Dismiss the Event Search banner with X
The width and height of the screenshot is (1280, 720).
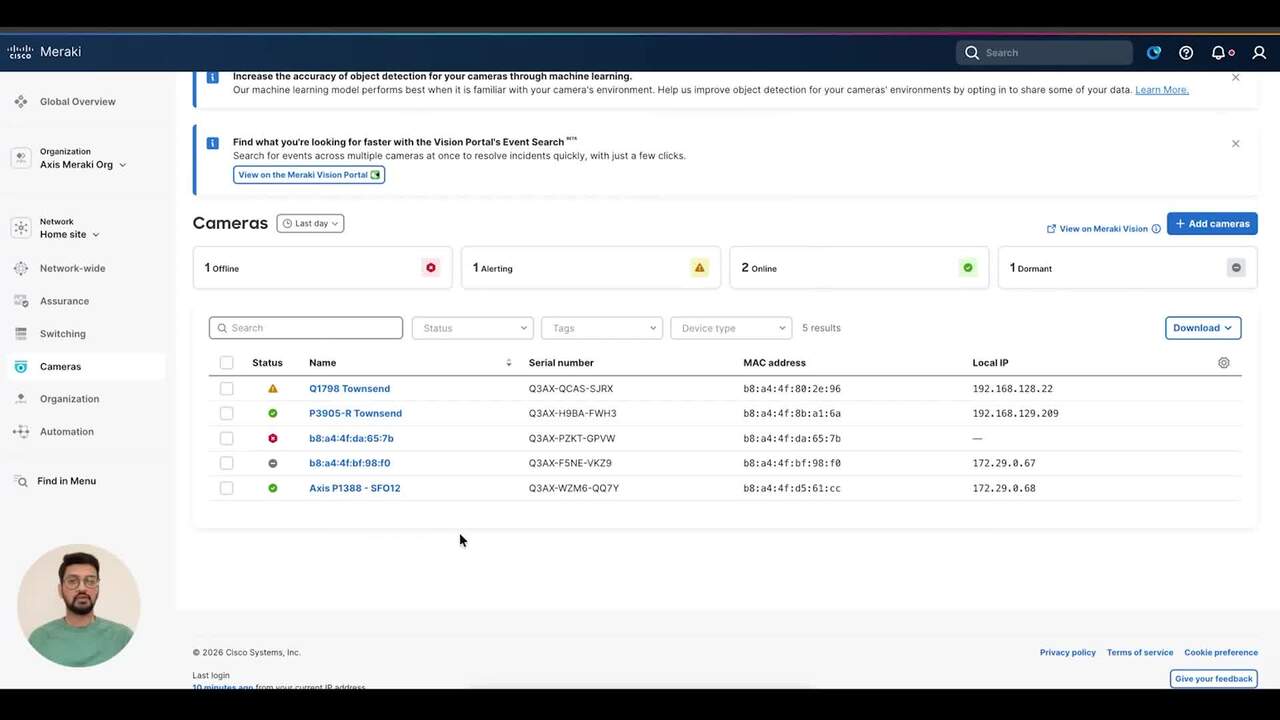pyautogui.click(x=1235, y=144)
